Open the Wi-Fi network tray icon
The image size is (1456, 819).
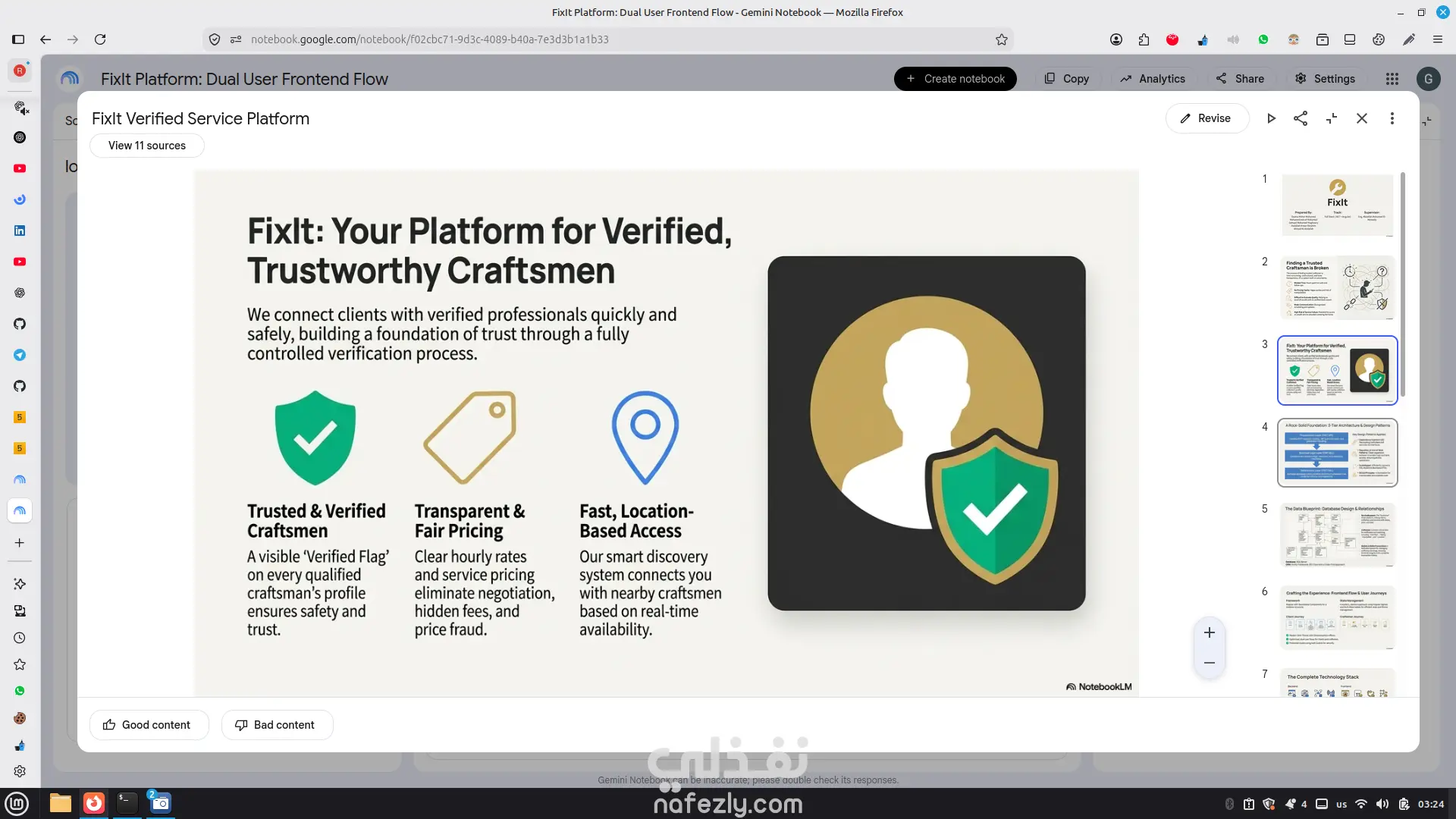click(x=1361, y=804)
